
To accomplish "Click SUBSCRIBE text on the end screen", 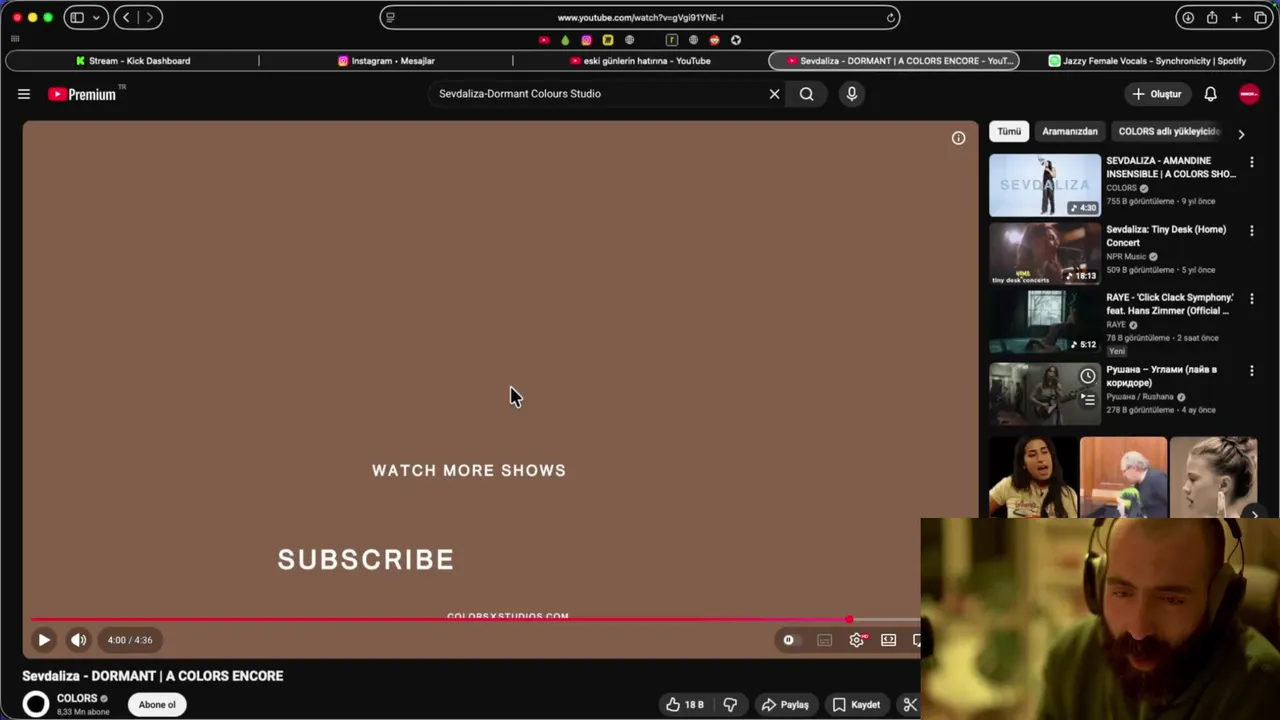I will tap(366, 559).
